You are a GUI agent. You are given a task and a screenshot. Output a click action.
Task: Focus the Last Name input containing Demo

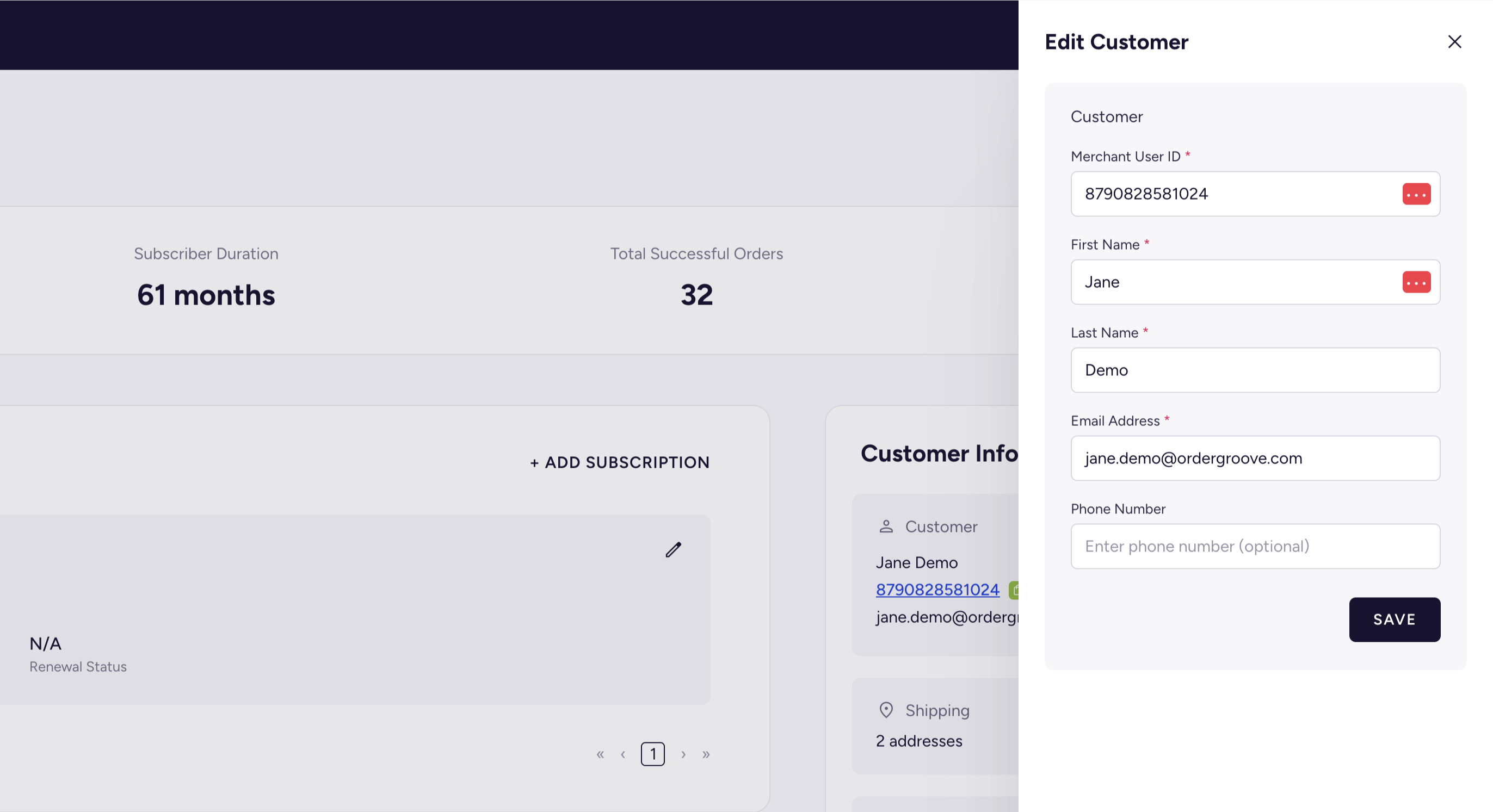(1255, 370)
